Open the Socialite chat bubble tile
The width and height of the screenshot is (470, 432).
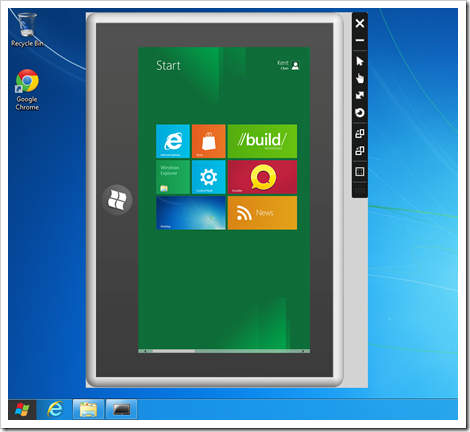point(262,177)
